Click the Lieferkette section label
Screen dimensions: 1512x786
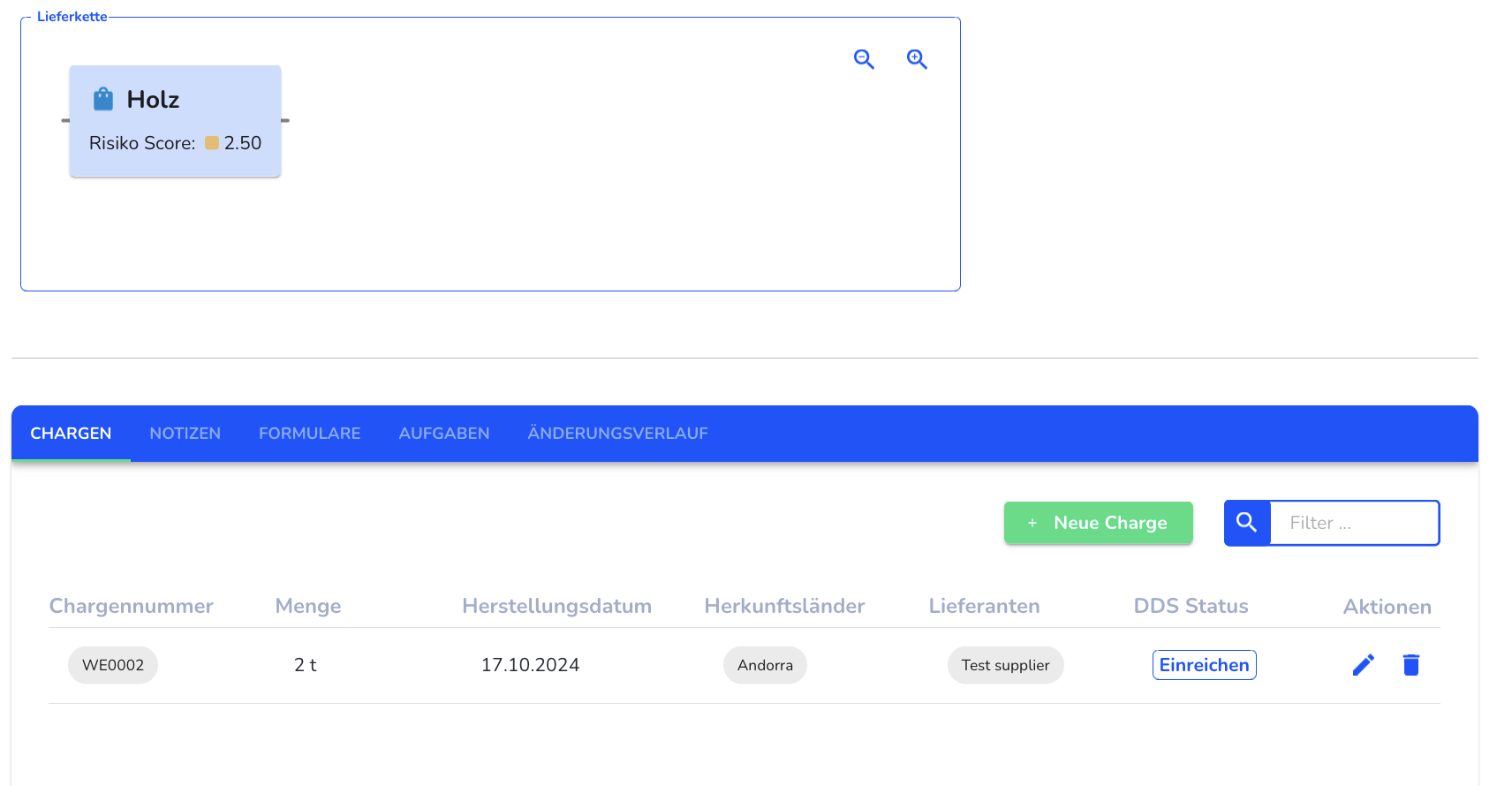pos(72,17)
